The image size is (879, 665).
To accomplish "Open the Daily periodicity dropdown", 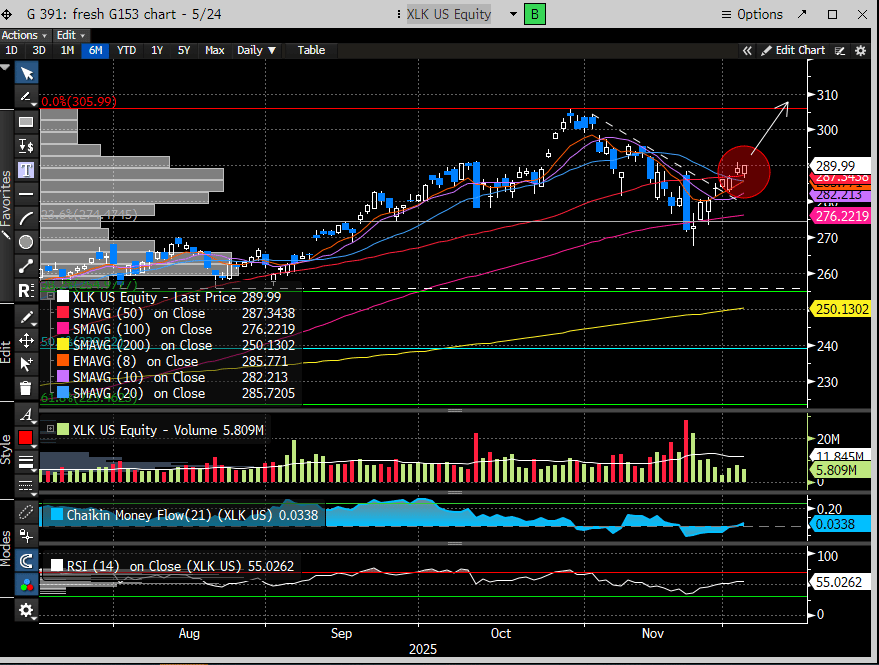I will click(x=256, y=50).
